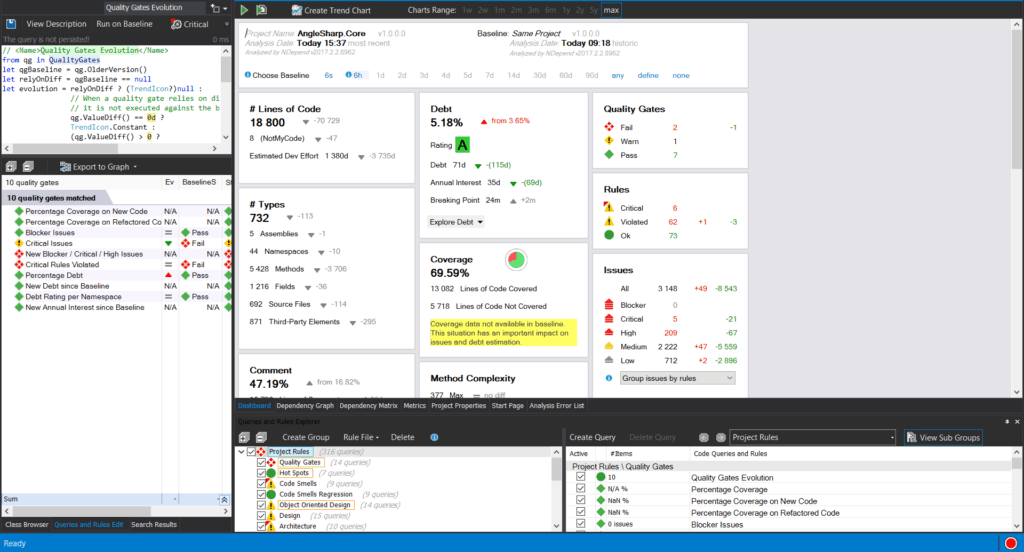Switch to the Class Browser tab
The width and height of the screenshot is (1024, 552).
pyautogui.click(x=27, y=525)
